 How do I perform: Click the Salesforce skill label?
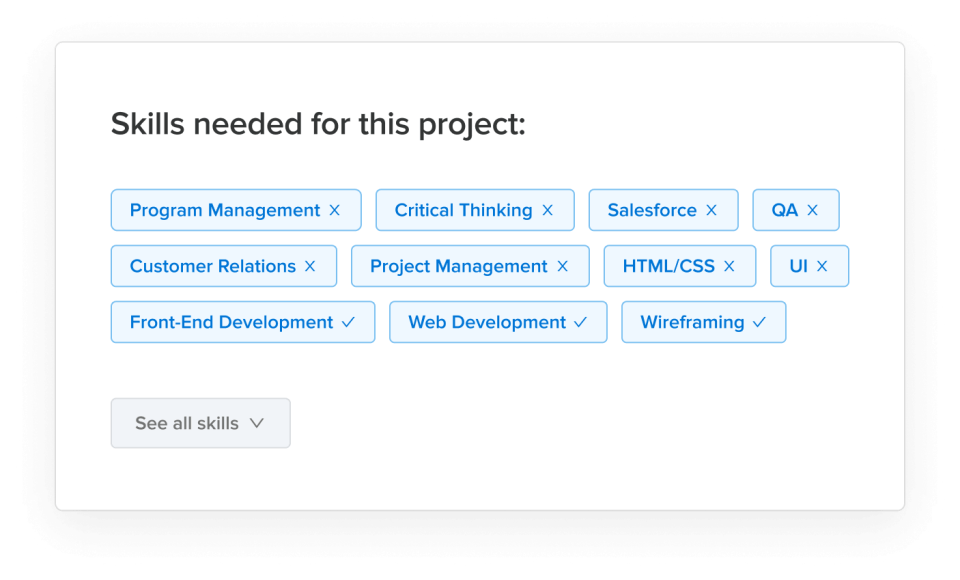652,210
